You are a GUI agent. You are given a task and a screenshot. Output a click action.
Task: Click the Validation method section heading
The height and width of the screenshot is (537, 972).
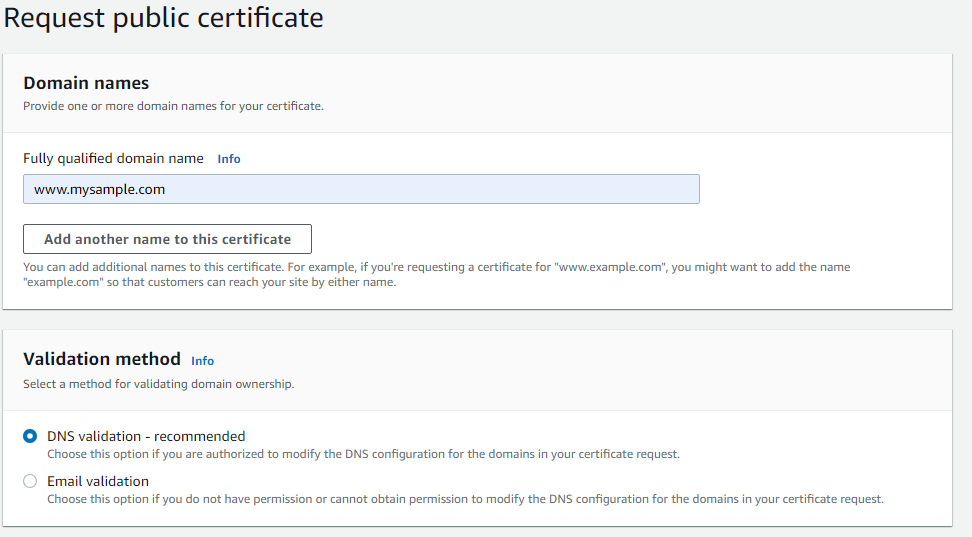point(102,359)
